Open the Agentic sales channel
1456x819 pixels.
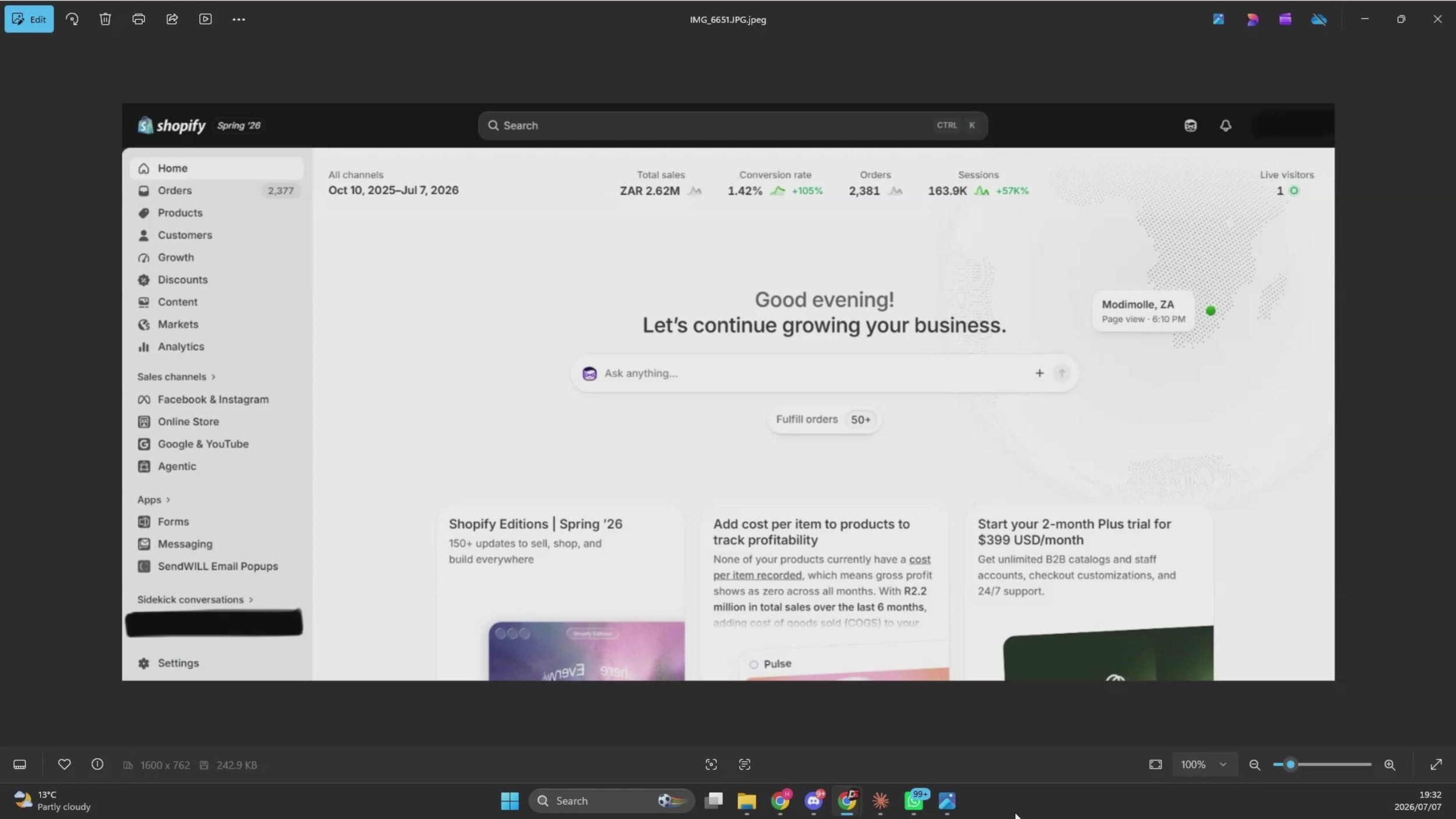(x=216, y=466)
